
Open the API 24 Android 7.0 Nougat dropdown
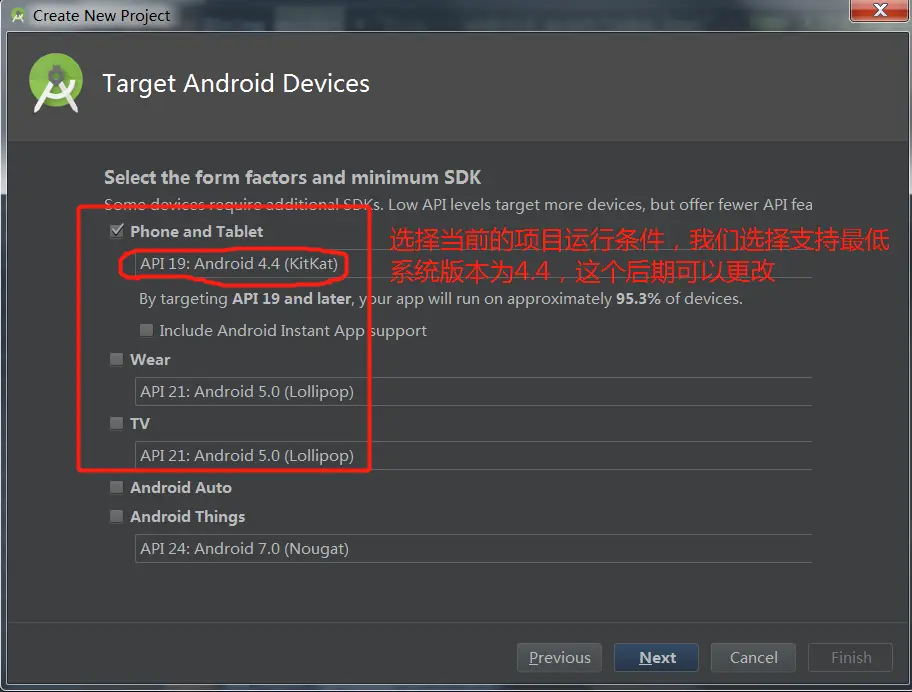[473, 548]
